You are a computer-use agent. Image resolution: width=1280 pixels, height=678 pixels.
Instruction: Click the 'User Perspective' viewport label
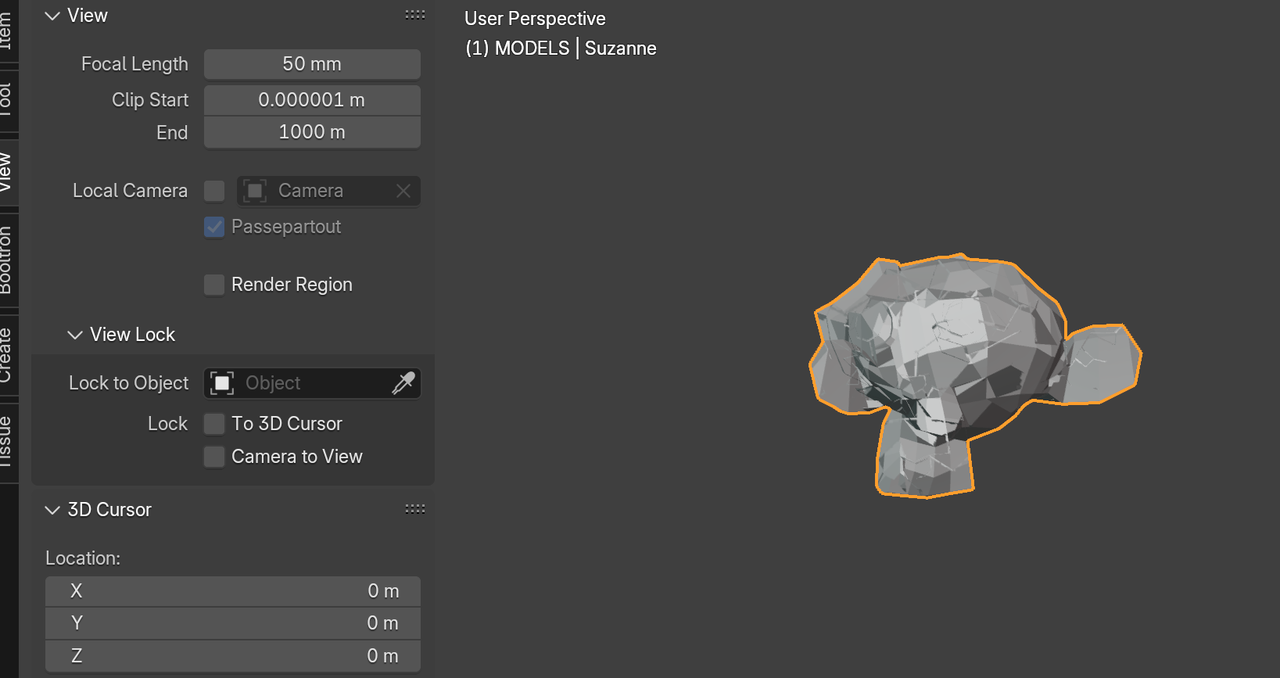(535, 19)
